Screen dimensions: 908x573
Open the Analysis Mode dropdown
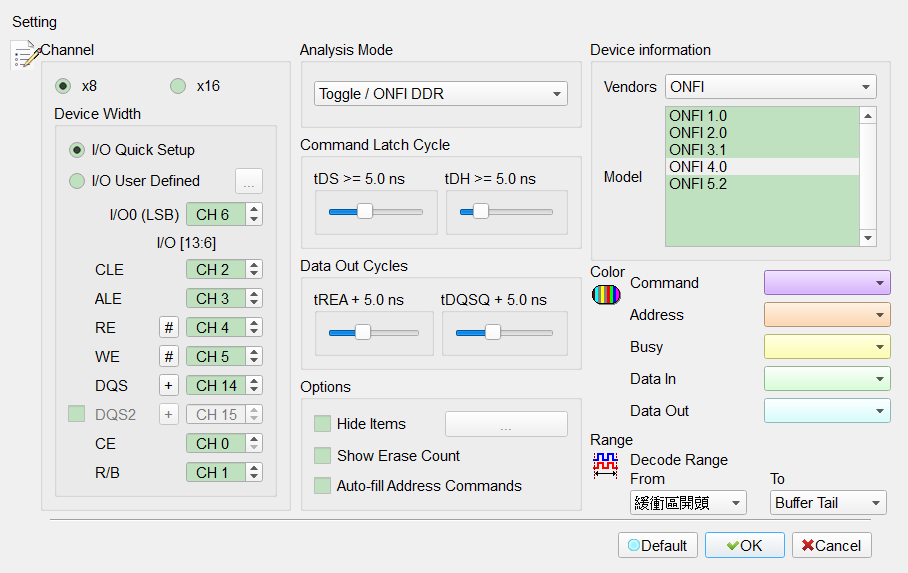[441, 94]
